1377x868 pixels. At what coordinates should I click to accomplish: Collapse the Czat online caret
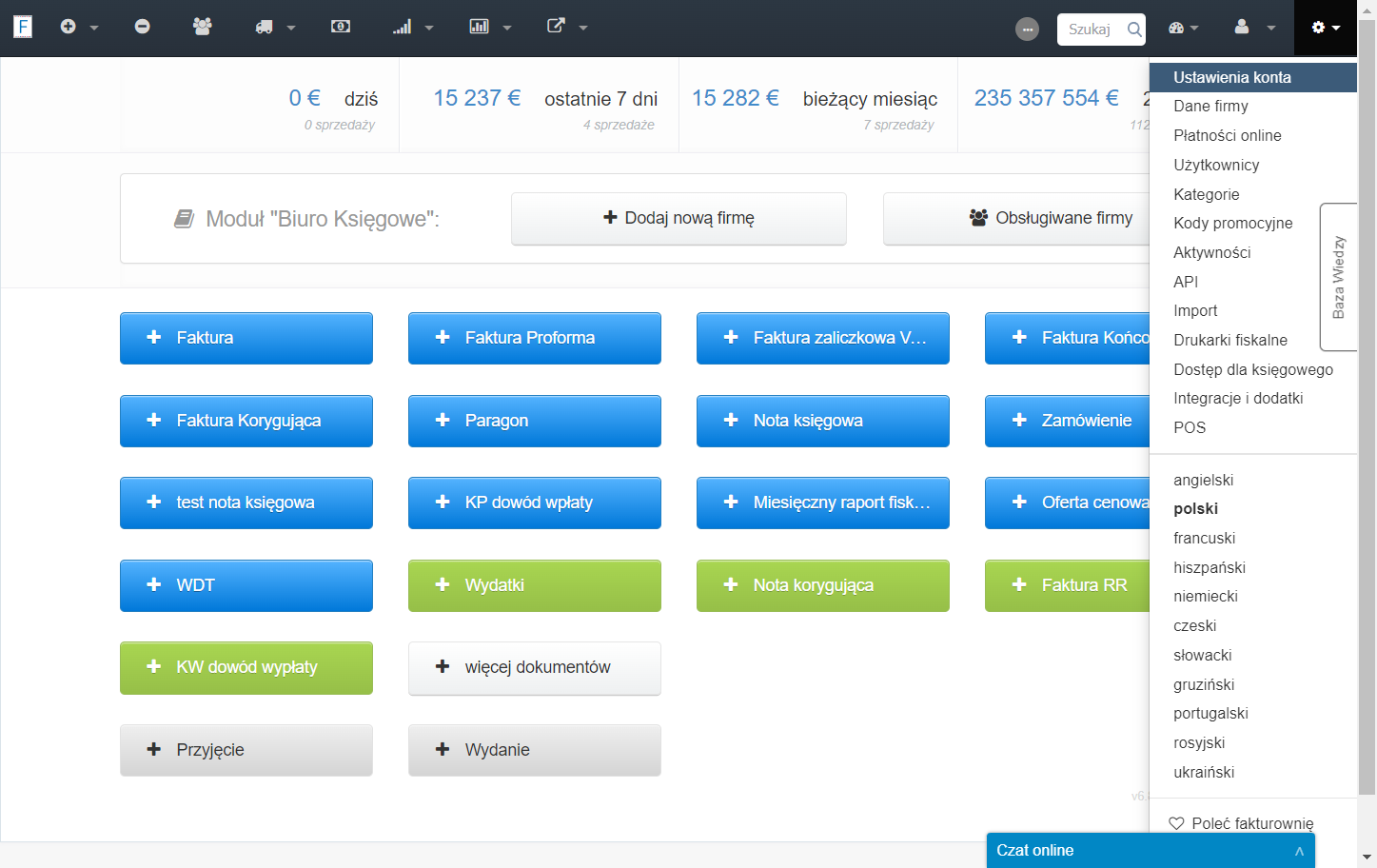(x=1299, y=851)
